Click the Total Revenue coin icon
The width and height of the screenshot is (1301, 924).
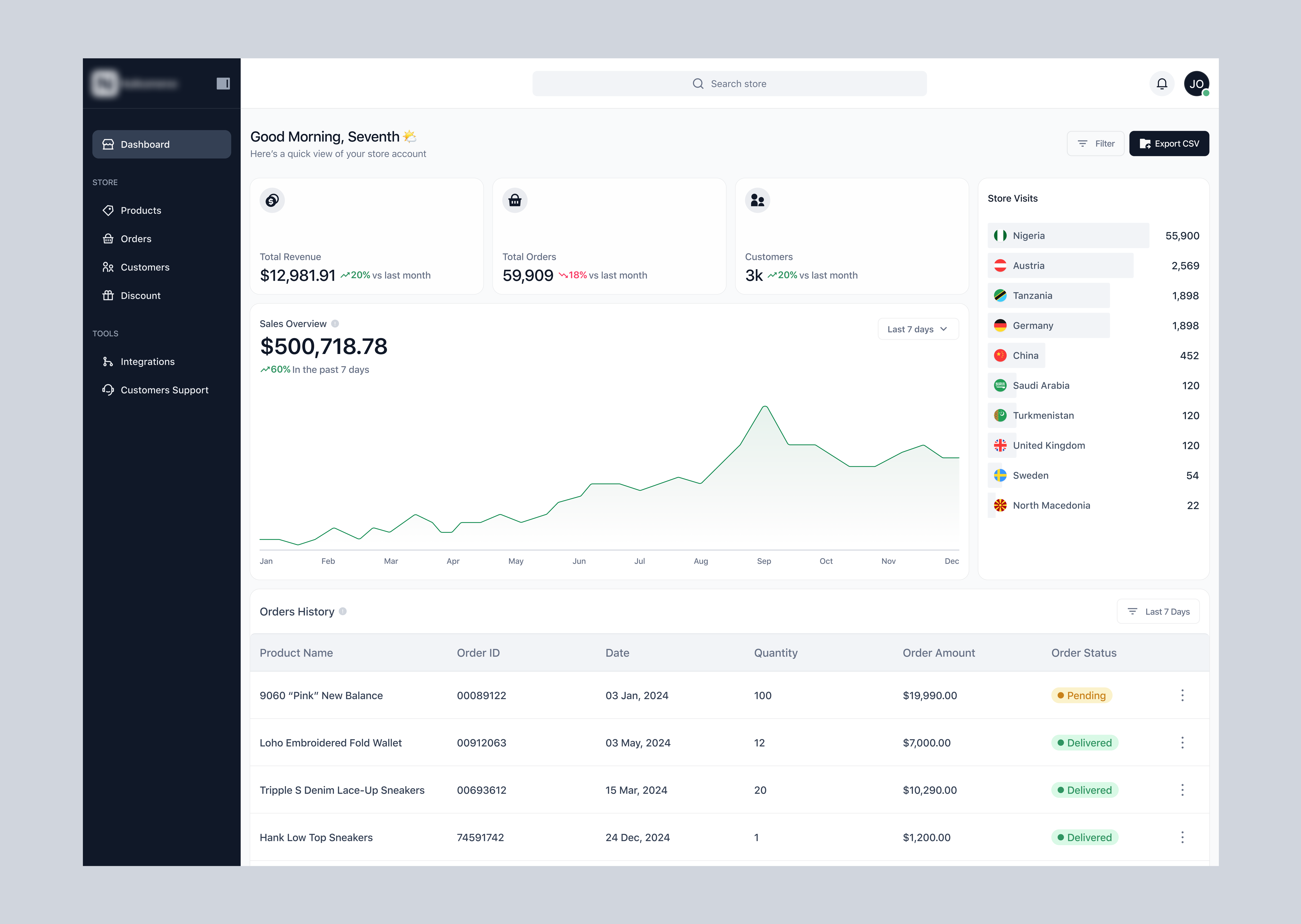tap(272, 200)
